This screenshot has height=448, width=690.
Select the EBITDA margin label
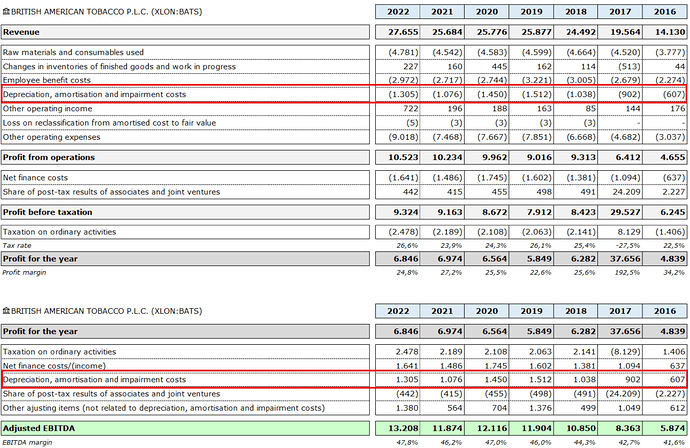[27, 442]
